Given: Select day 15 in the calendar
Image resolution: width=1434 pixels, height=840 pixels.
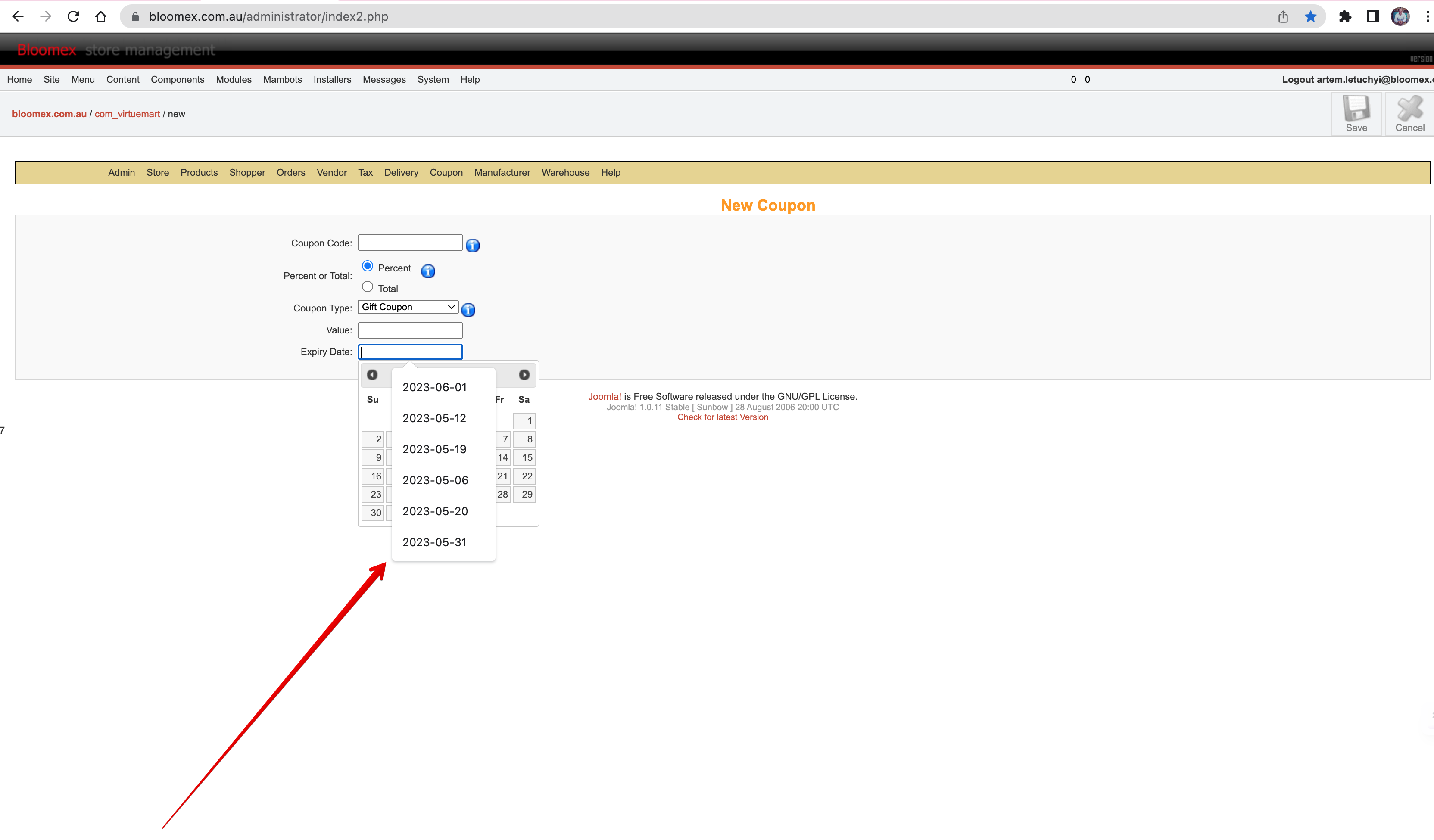Looking at the screenshot, I should click(x=525, y=458).
